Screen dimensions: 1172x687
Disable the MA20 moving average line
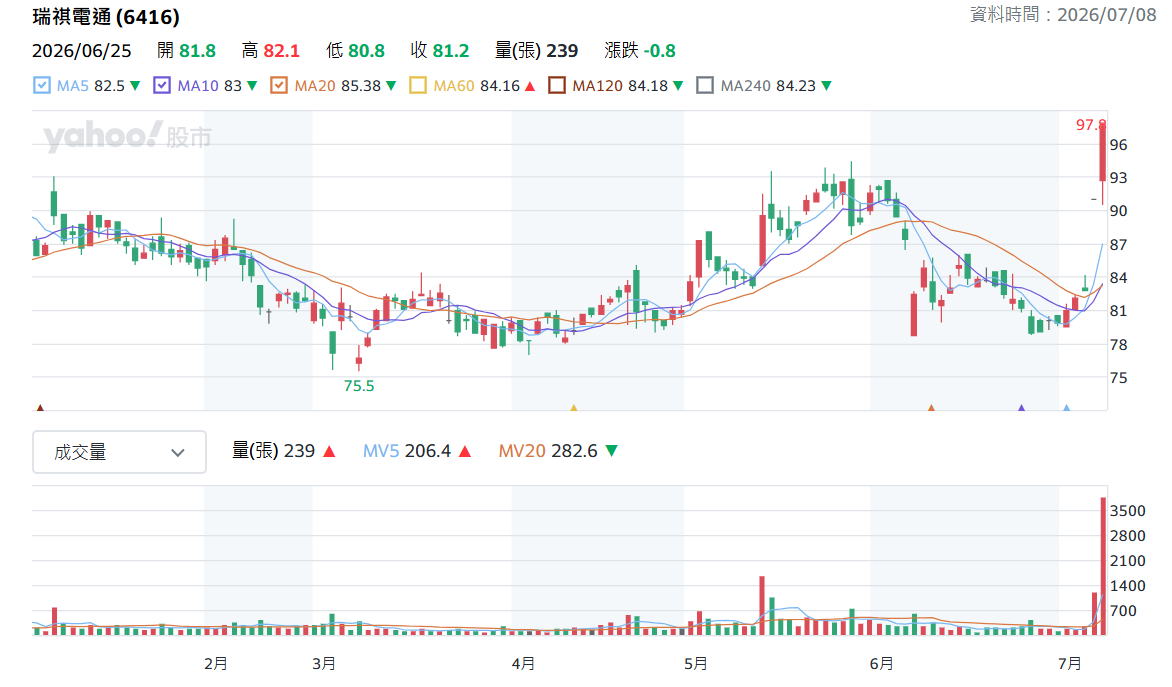[x=279, y=85]
